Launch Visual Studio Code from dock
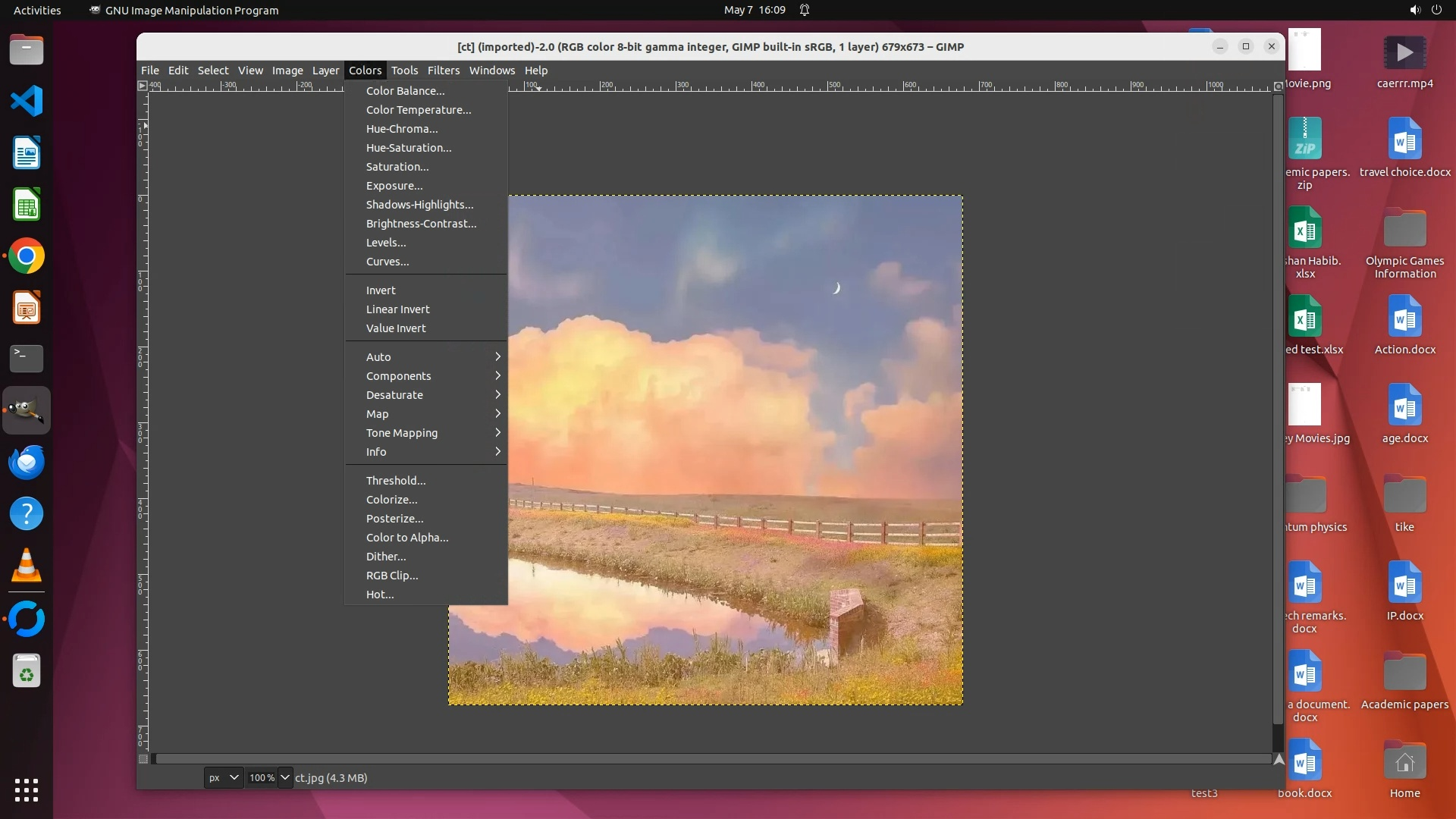Image resolution: width=1456 pixels, height=819 pixels. click(27, 101)
